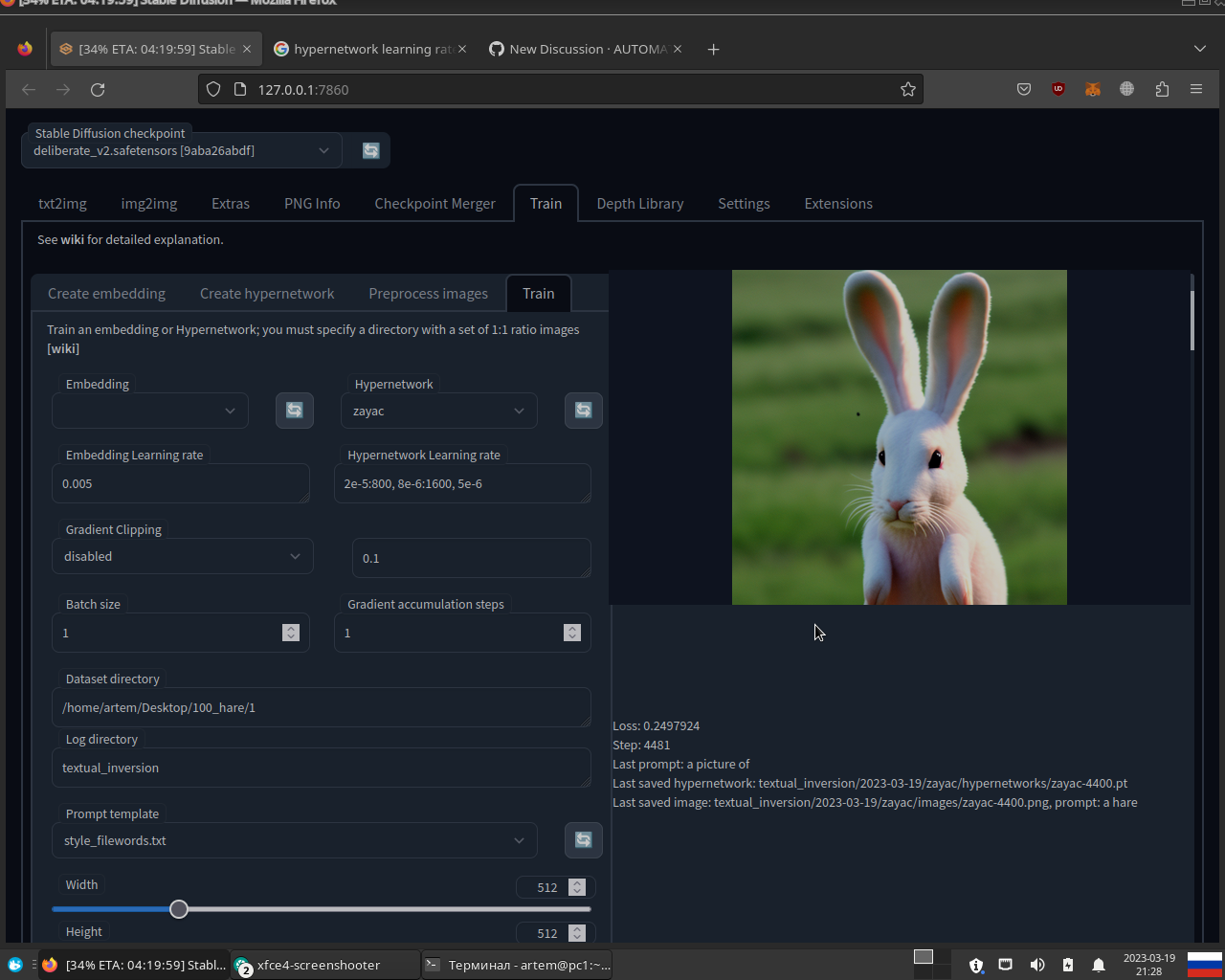Open the Preprocess images sub-tab
This screenshot has width=1225, height=980.
(429, 293)
